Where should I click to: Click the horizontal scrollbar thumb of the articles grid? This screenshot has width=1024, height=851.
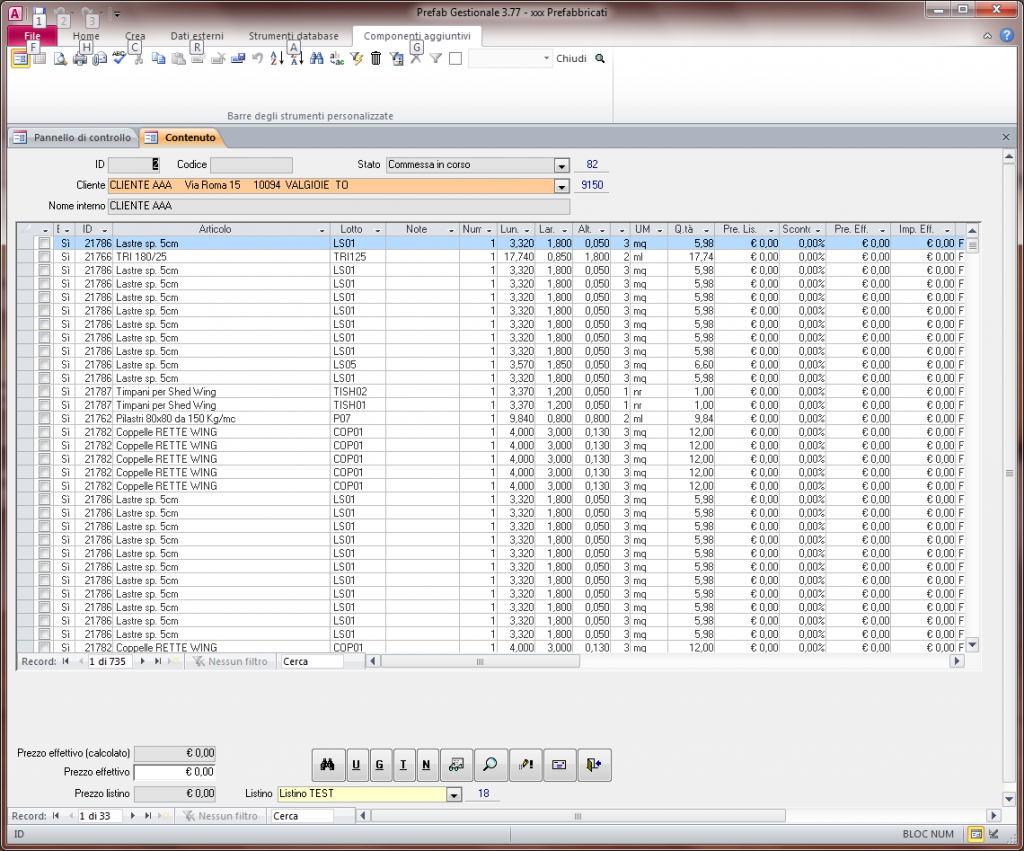point(480,662)
